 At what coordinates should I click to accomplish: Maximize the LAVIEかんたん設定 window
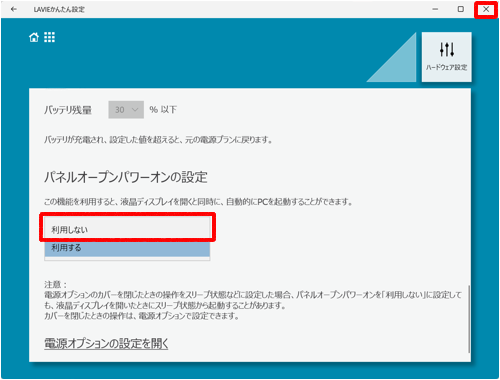coord(461,9)
